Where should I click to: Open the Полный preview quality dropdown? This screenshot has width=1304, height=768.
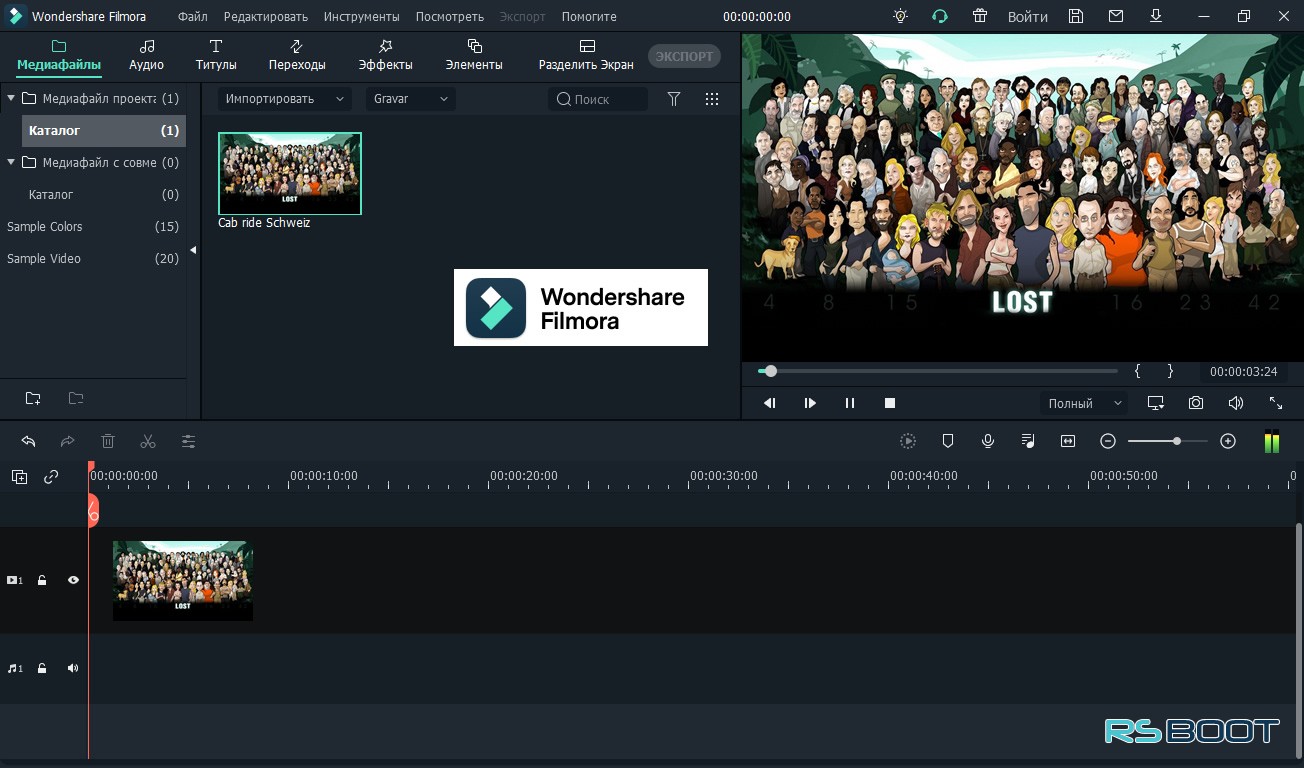click(1084, 403)
